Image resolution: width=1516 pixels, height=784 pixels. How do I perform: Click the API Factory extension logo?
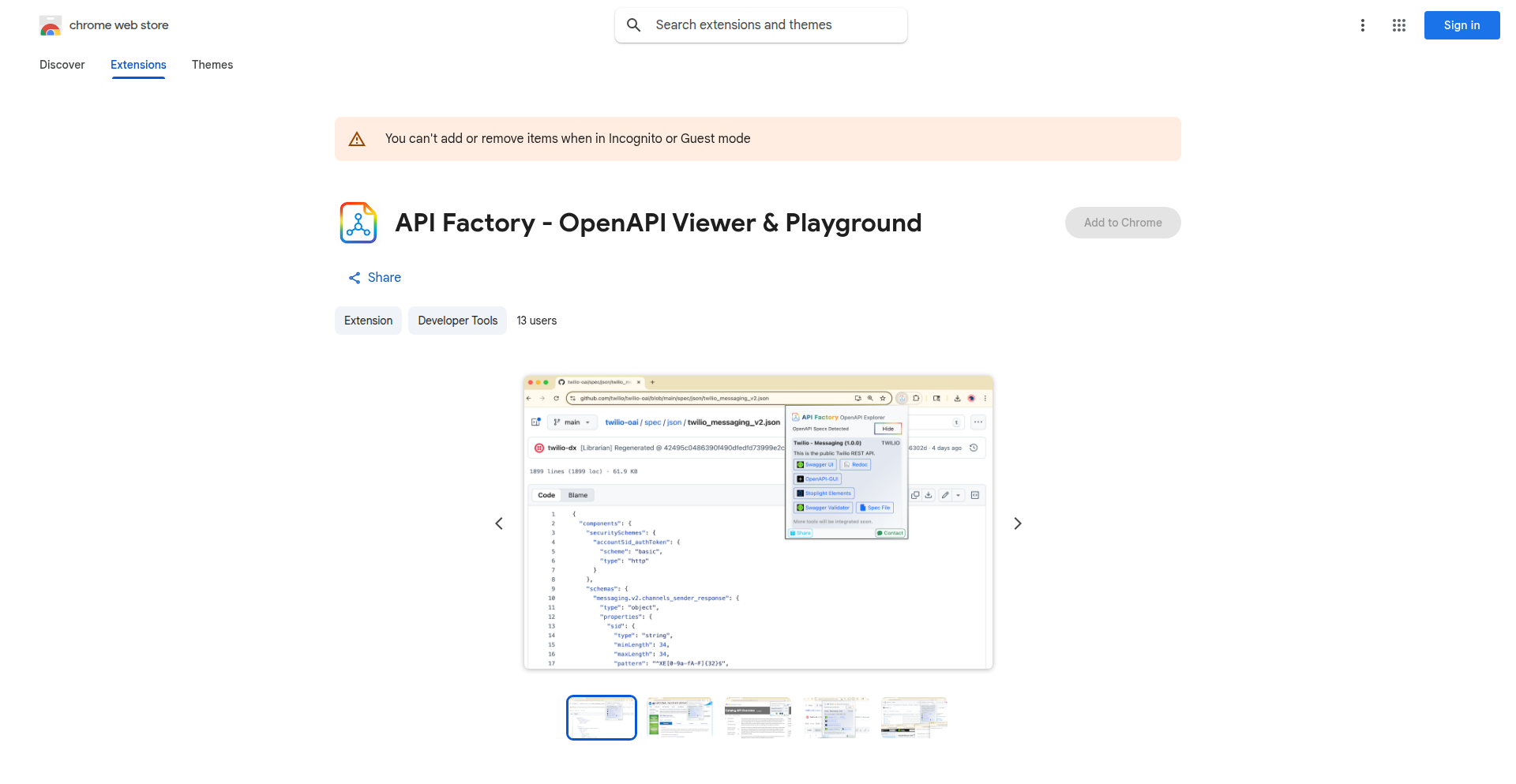(358, 223)
